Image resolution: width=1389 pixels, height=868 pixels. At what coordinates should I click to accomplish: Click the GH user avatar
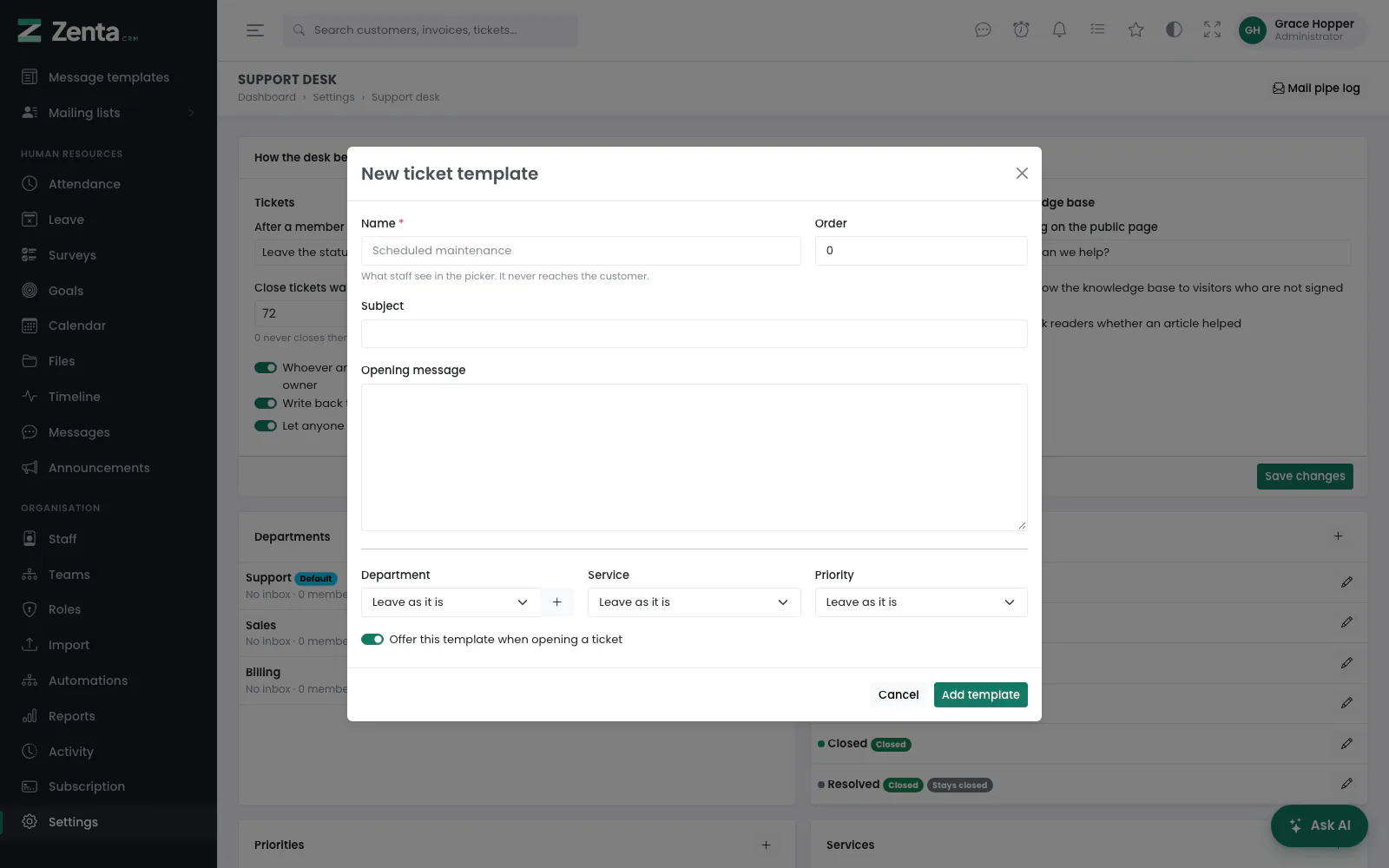point(1252,30)
